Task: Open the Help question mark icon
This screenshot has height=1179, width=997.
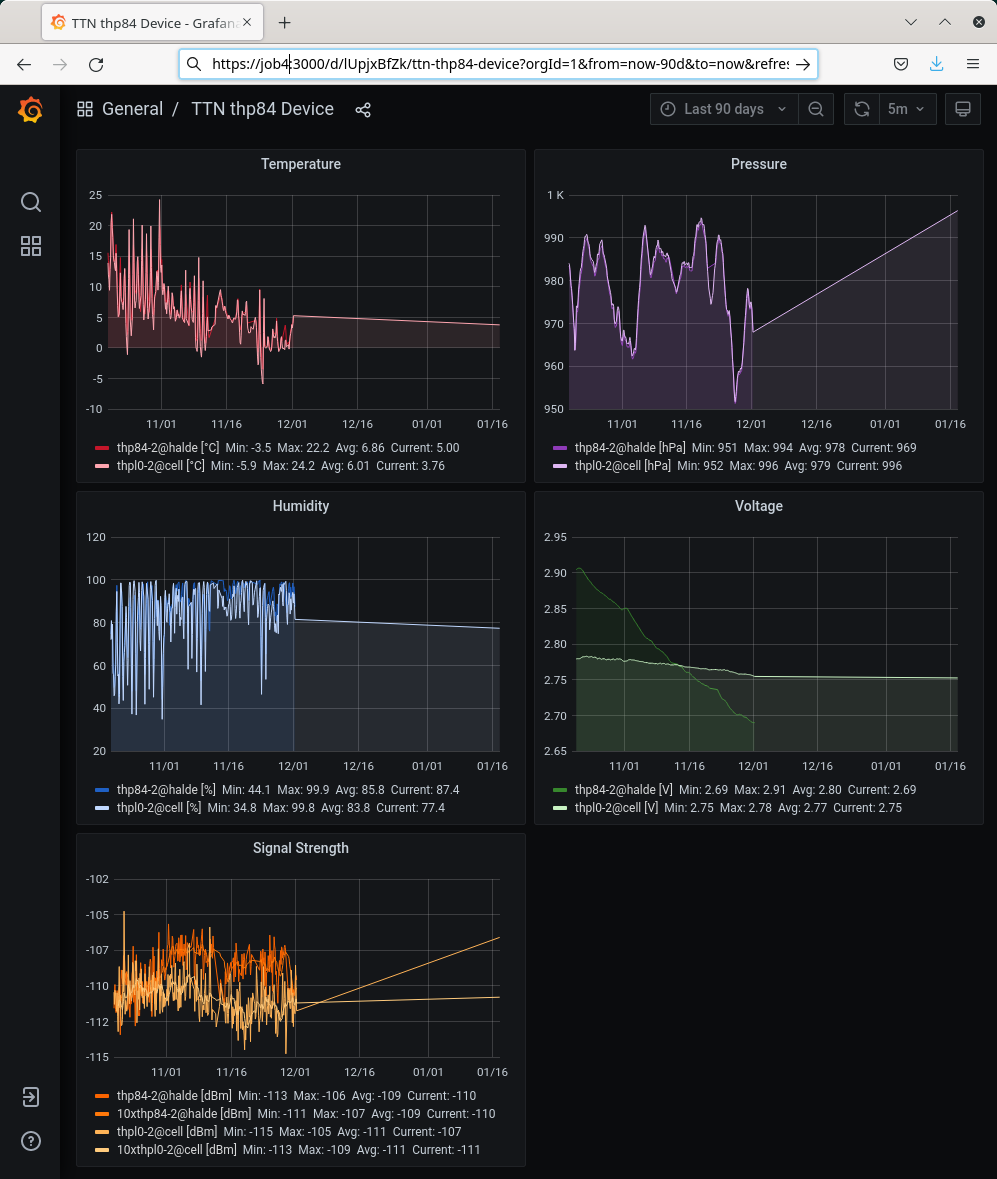Action: tap(31, 1141)
